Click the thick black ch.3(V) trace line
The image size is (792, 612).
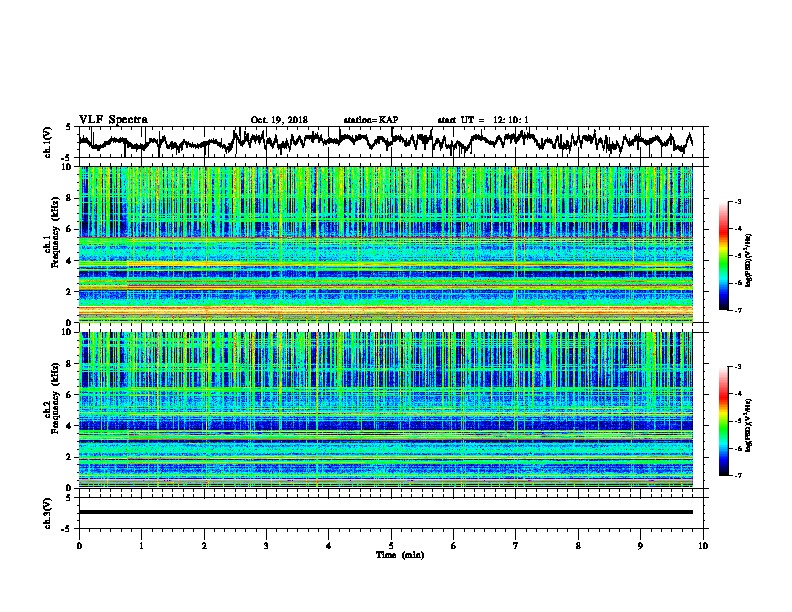385,512
